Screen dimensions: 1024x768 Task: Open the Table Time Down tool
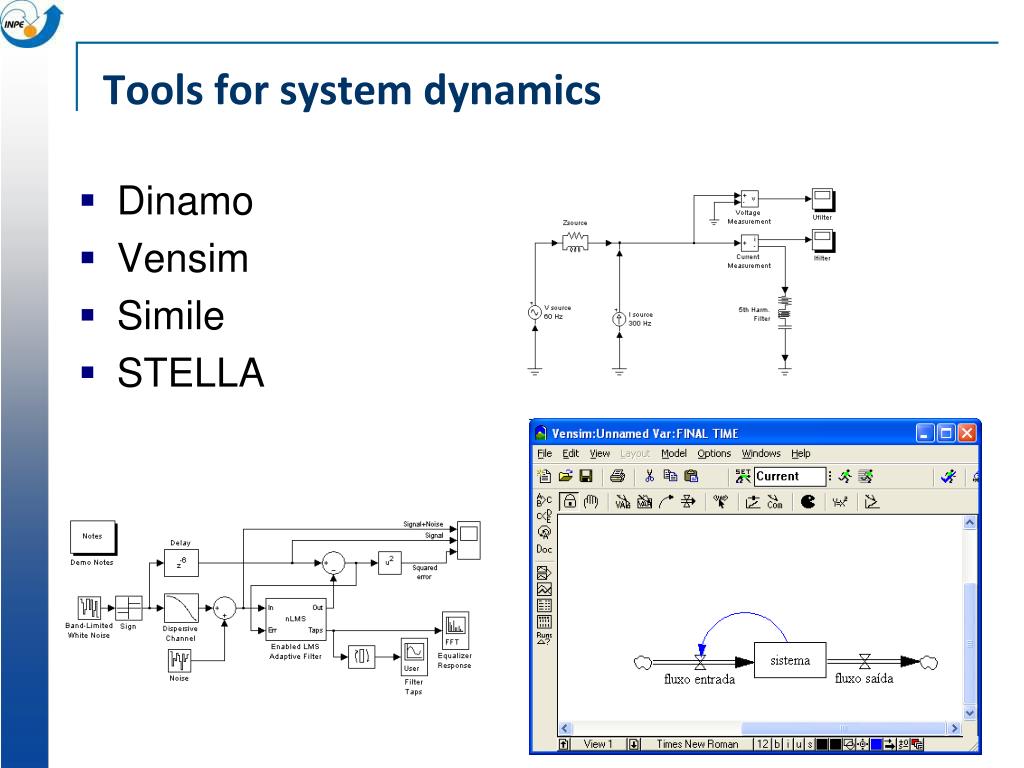point(544,621)
